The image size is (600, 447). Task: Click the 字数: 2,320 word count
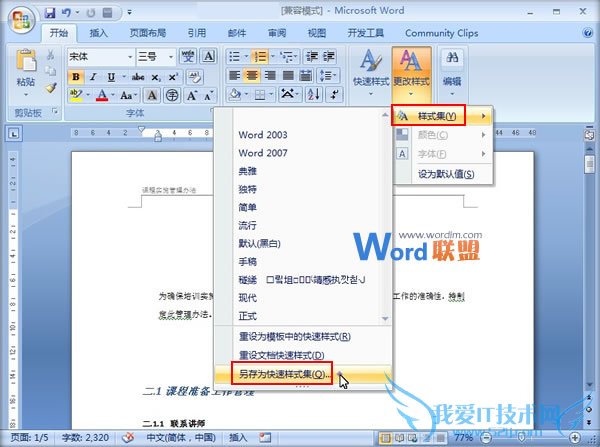click(x=85, y=437)
